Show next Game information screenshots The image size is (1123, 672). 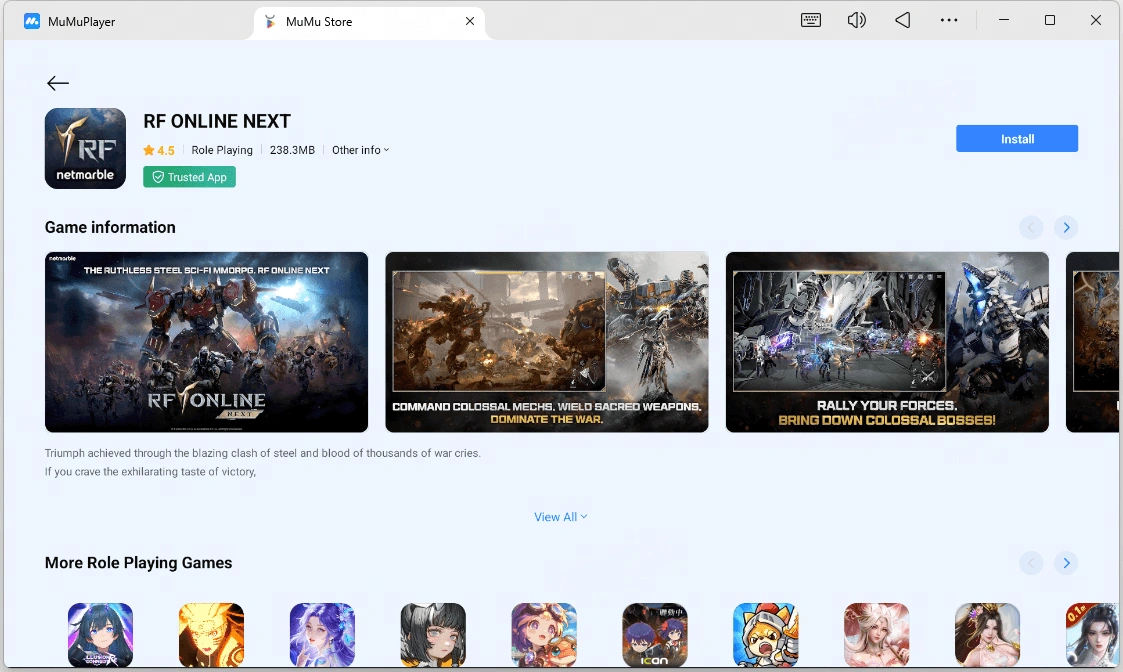click(x=1066, y=228)
